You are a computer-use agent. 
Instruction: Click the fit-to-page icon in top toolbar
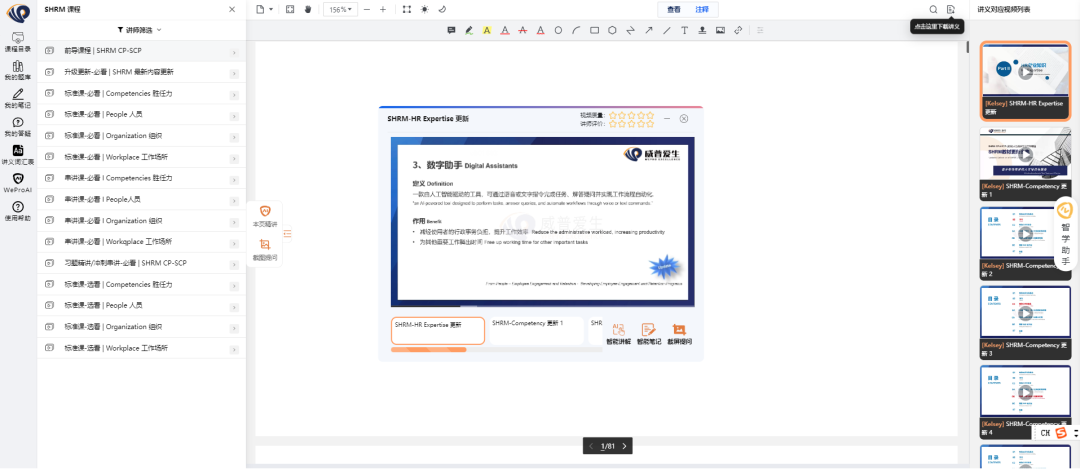(290, 9)
